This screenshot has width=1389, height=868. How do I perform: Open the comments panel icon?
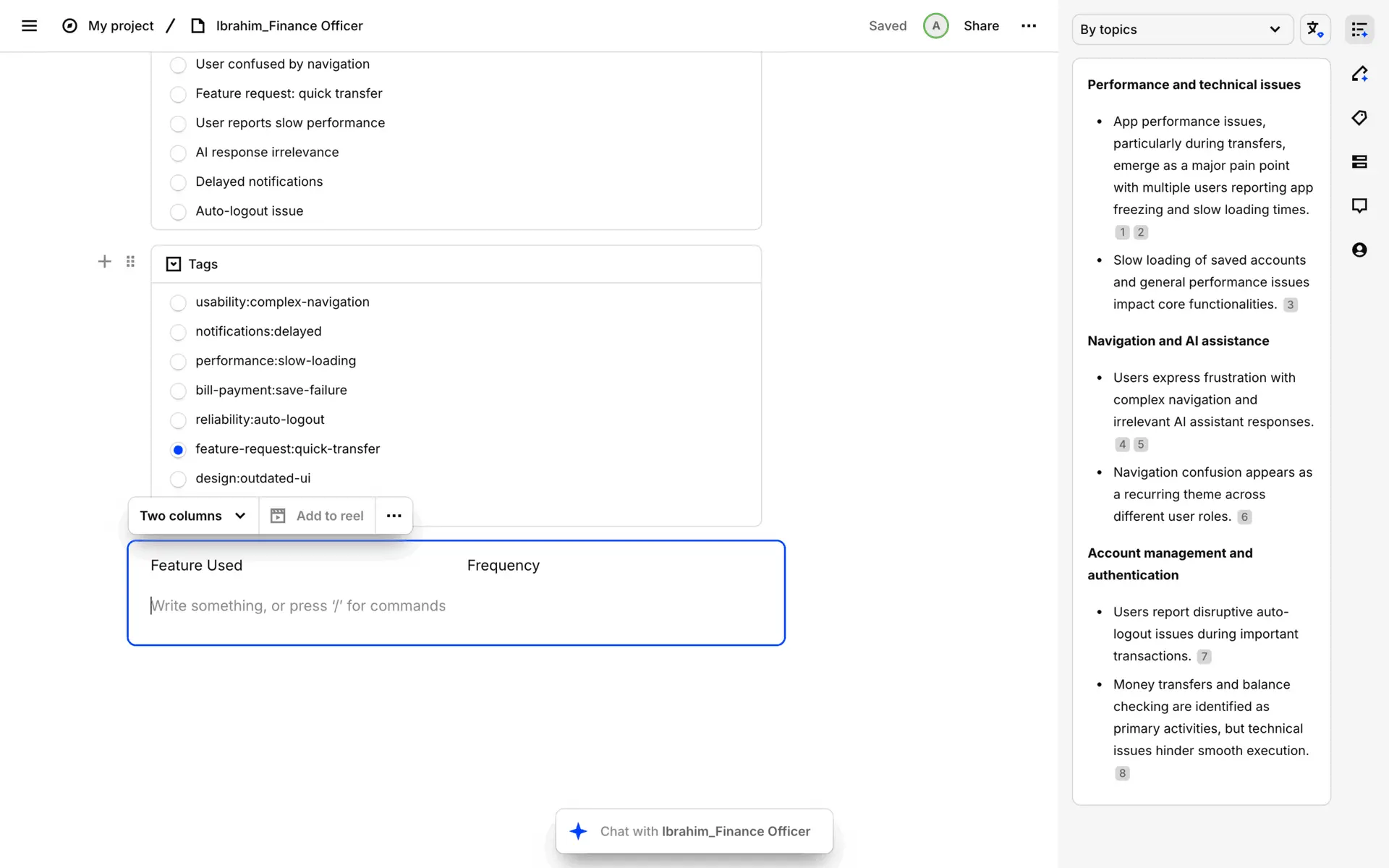[x=1359, y=205]
